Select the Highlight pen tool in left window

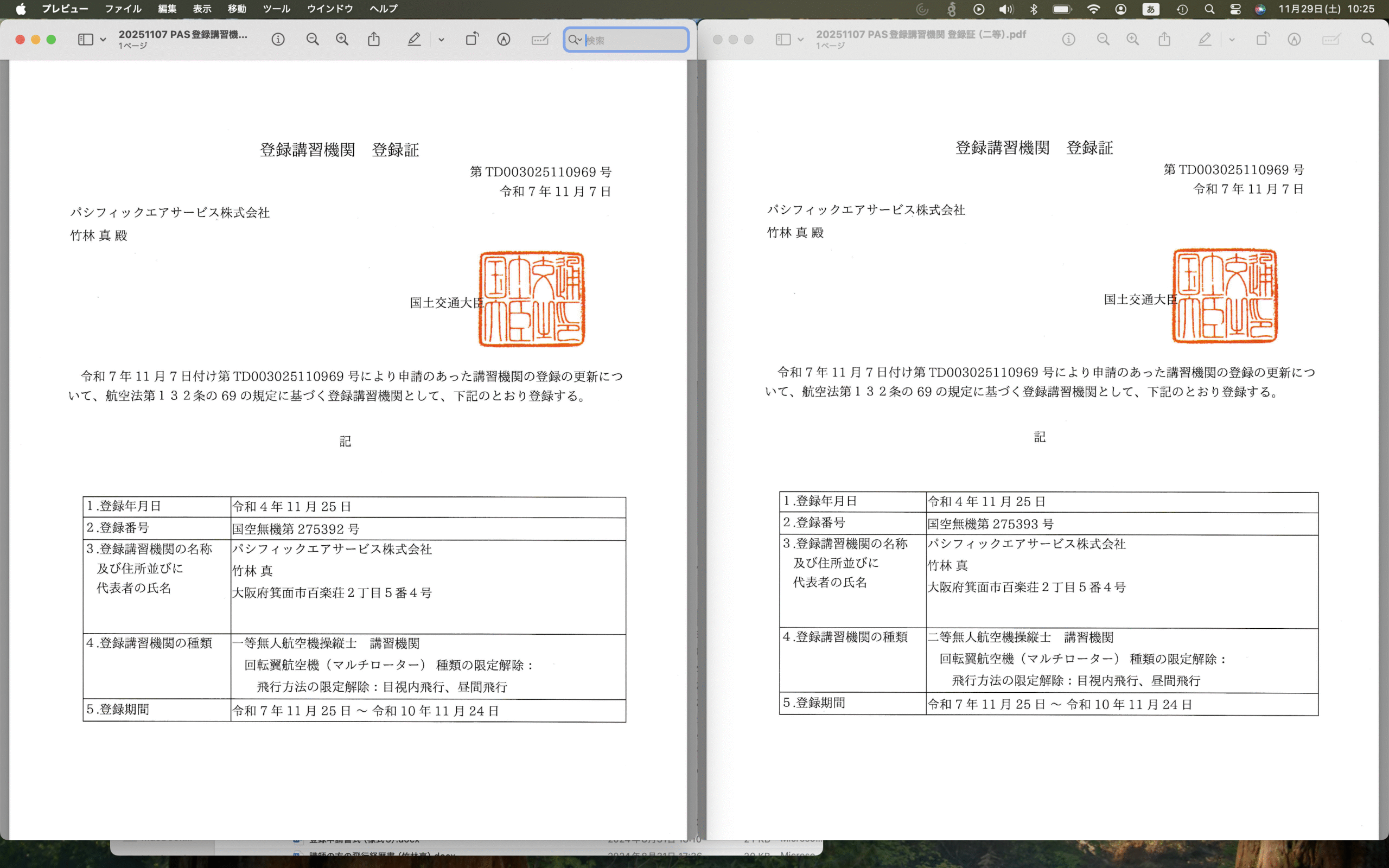click(414, 40)
